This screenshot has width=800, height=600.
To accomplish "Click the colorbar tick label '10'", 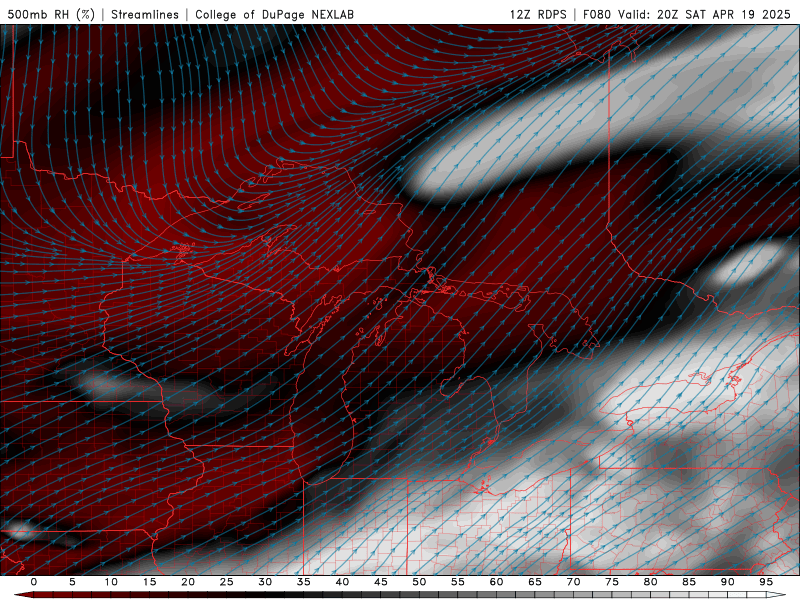I will tap(111, 582).
